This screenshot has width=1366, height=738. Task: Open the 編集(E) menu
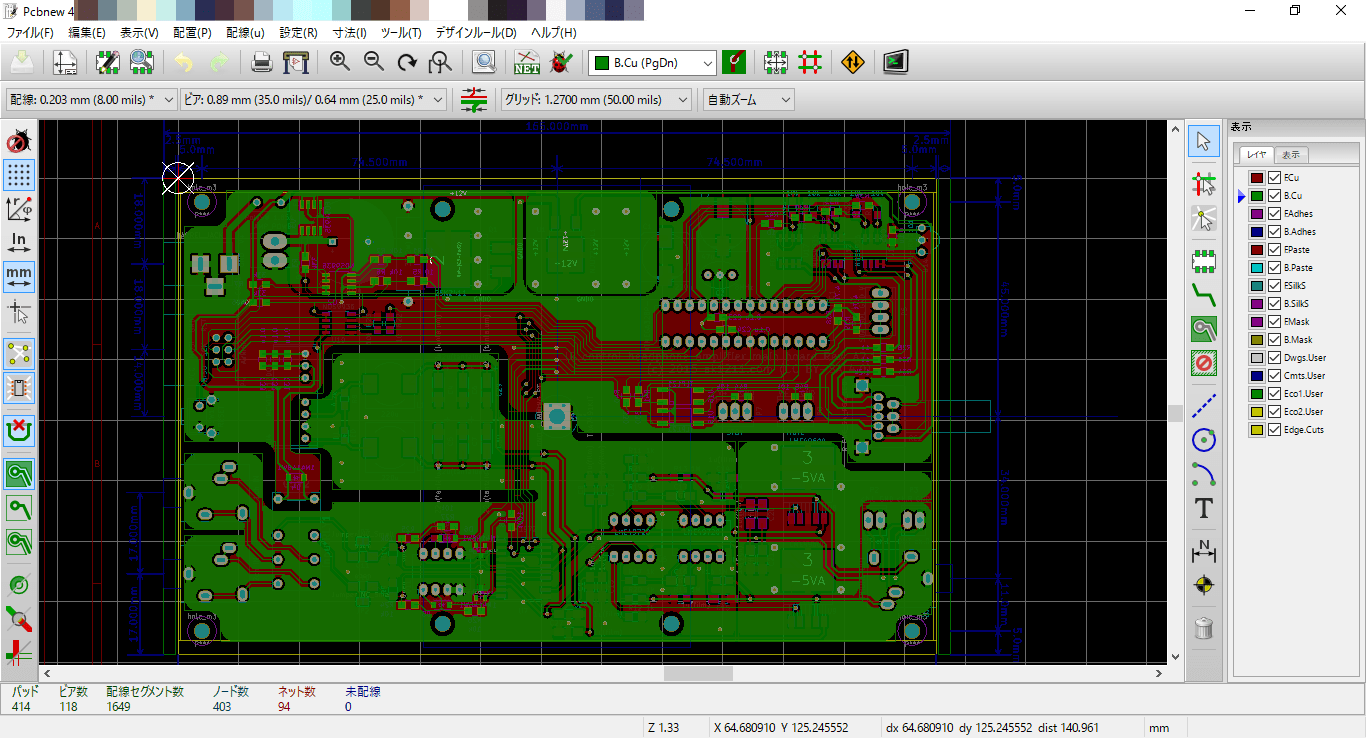tap(87, 33)
